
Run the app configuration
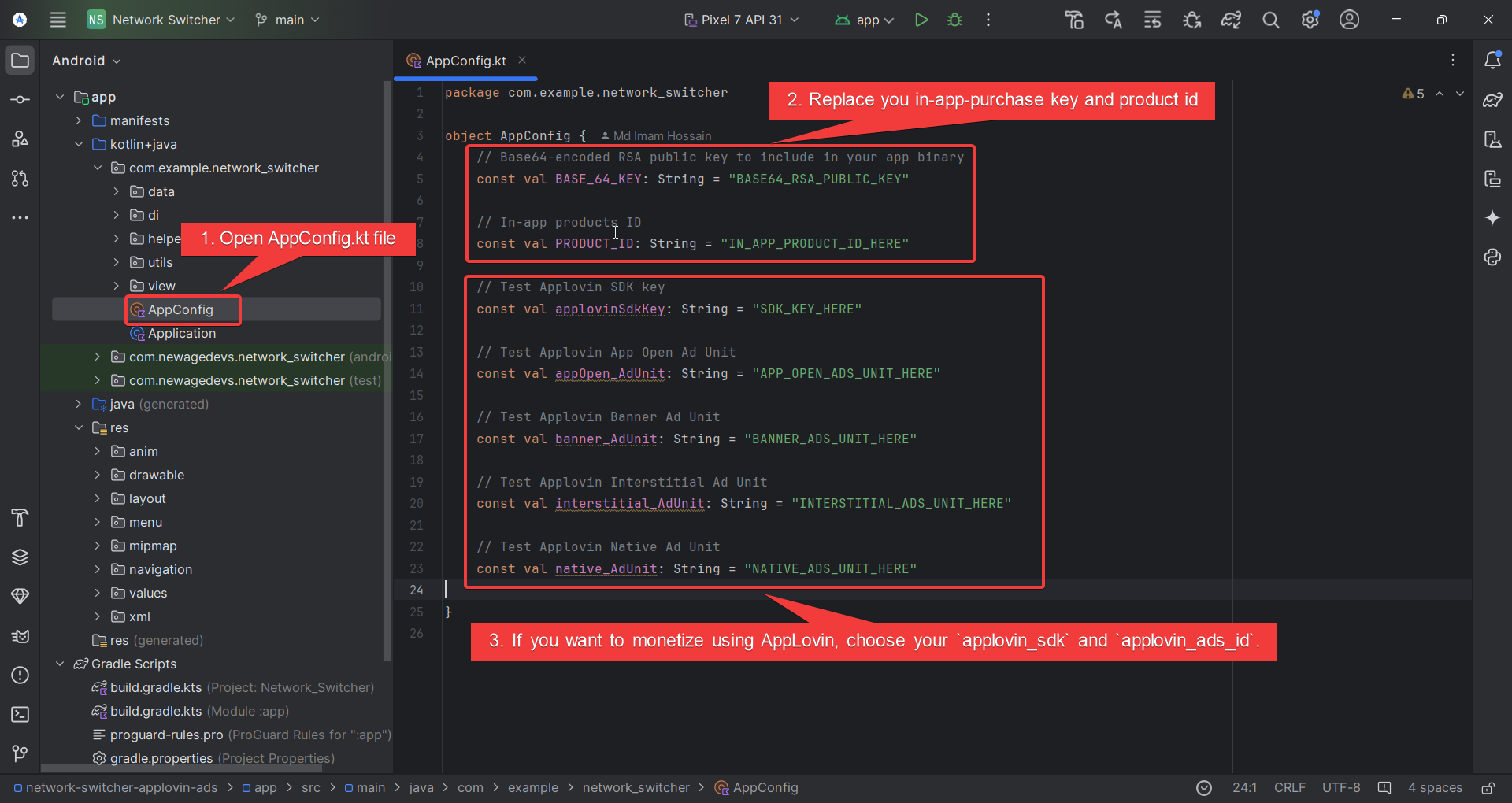point(921,20)
